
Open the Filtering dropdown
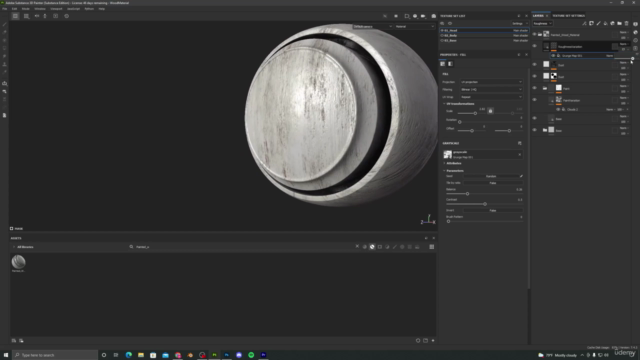491,89
